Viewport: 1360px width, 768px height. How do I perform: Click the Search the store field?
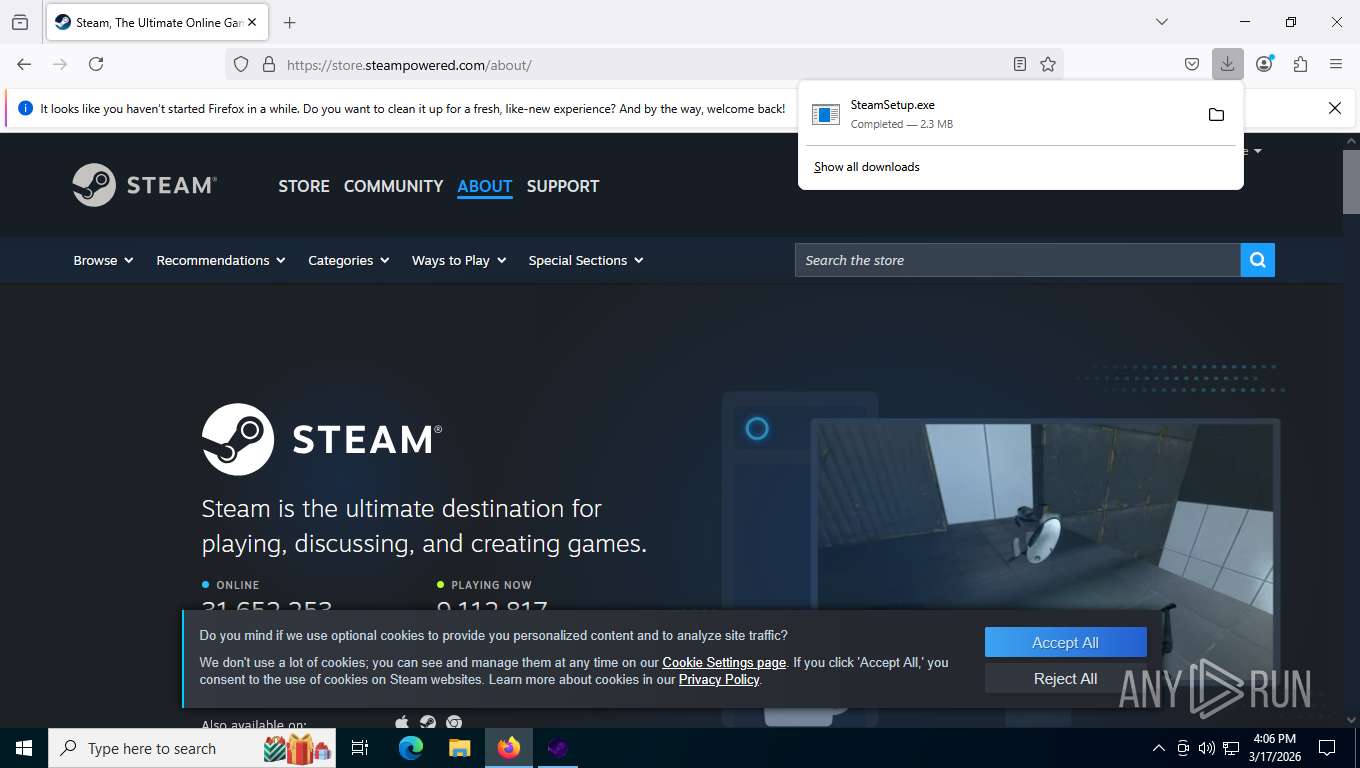tap(1018, 260)
